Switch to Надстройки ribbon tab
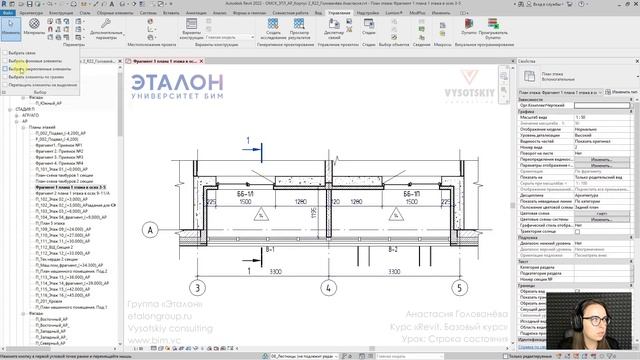Image resolution: width=640 pixels, height=360 pixels. pyautogui.click(x=367, y=13)
